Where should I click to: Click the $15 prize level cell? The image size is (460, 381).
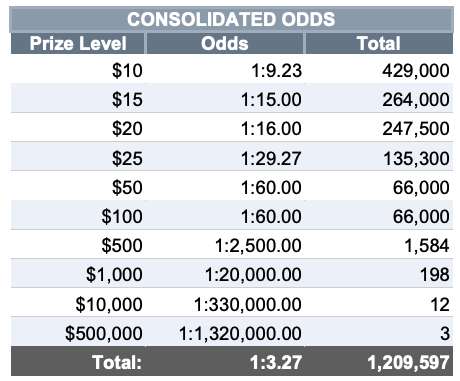point(78,99)
